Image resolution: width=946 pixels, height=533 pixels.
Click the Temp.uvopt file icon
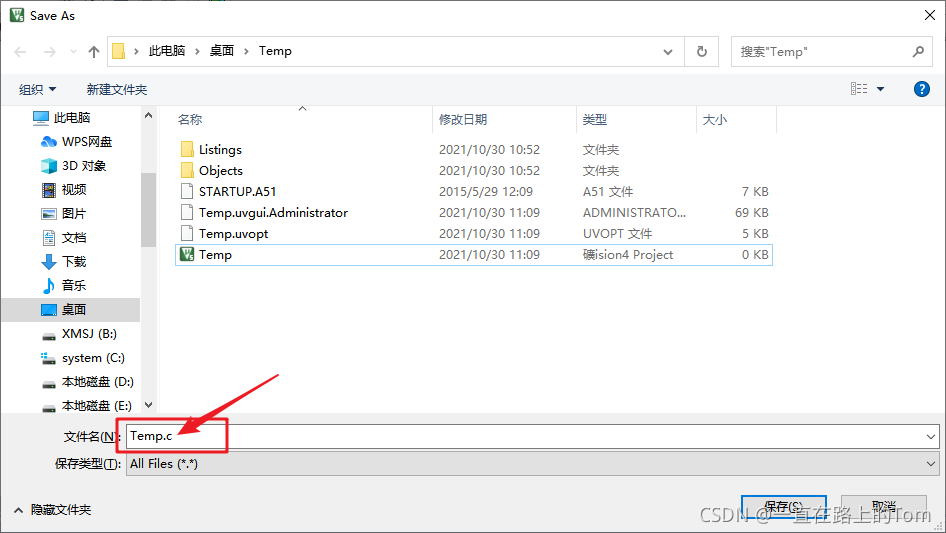click(187, 234)
